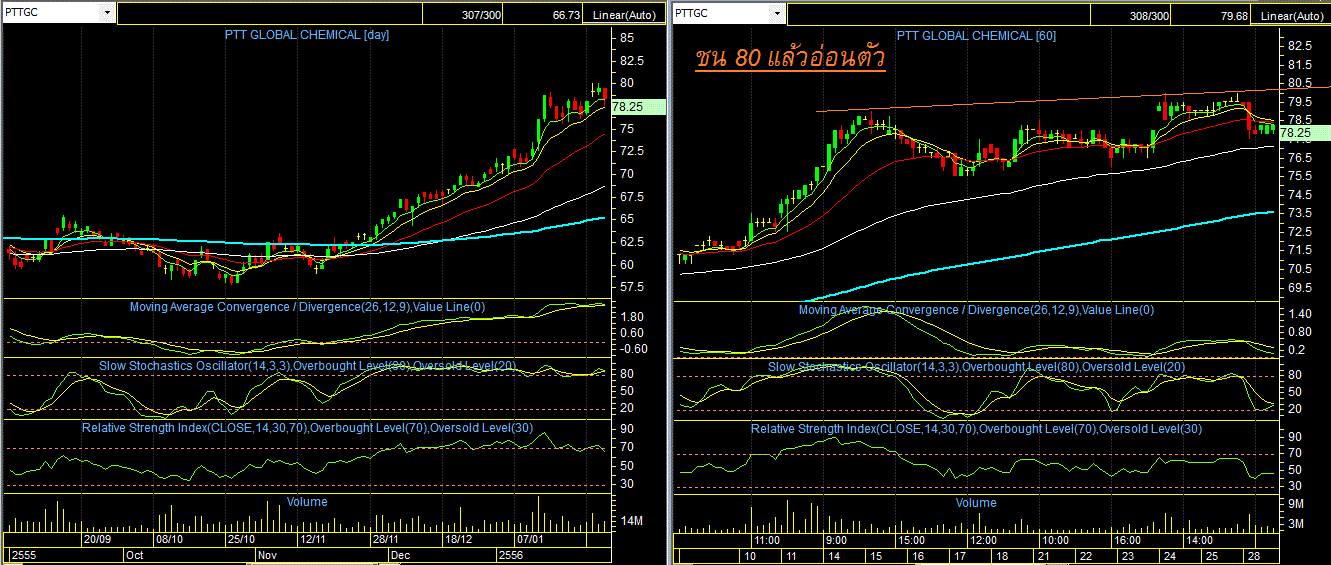Click the 14M volume scale label
The width and height of the screenshot is (1331, 565).
[x=631, y=522]
